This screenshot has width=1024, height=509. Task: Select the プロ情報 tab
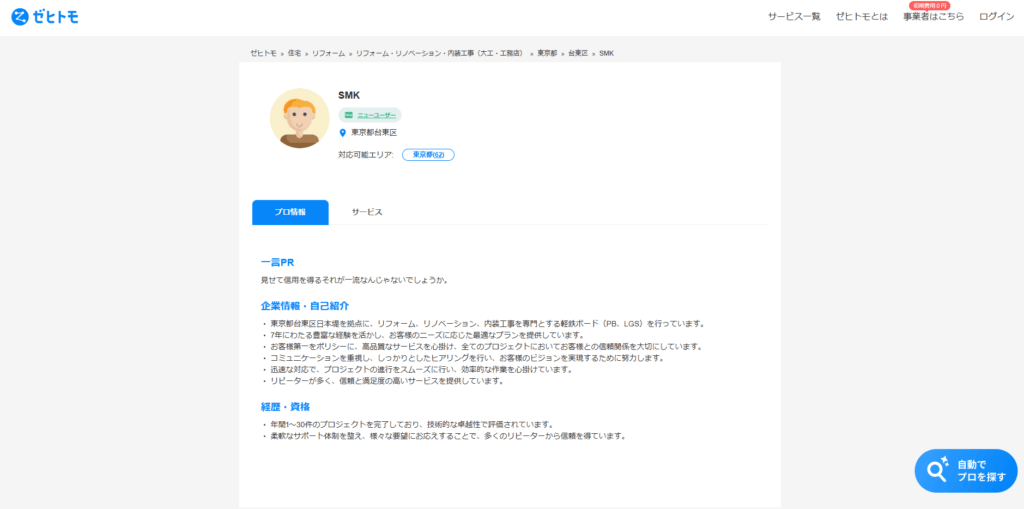tap(290, 212)
